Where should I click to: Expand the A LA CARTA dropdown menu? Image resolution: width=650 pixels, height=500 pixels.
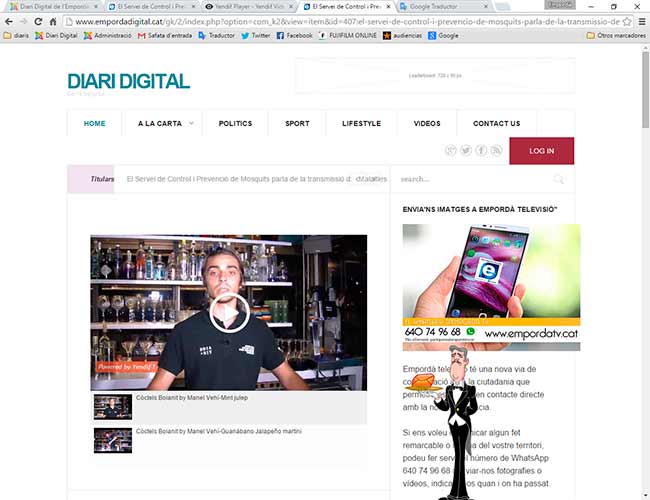(x=165, y=124)
